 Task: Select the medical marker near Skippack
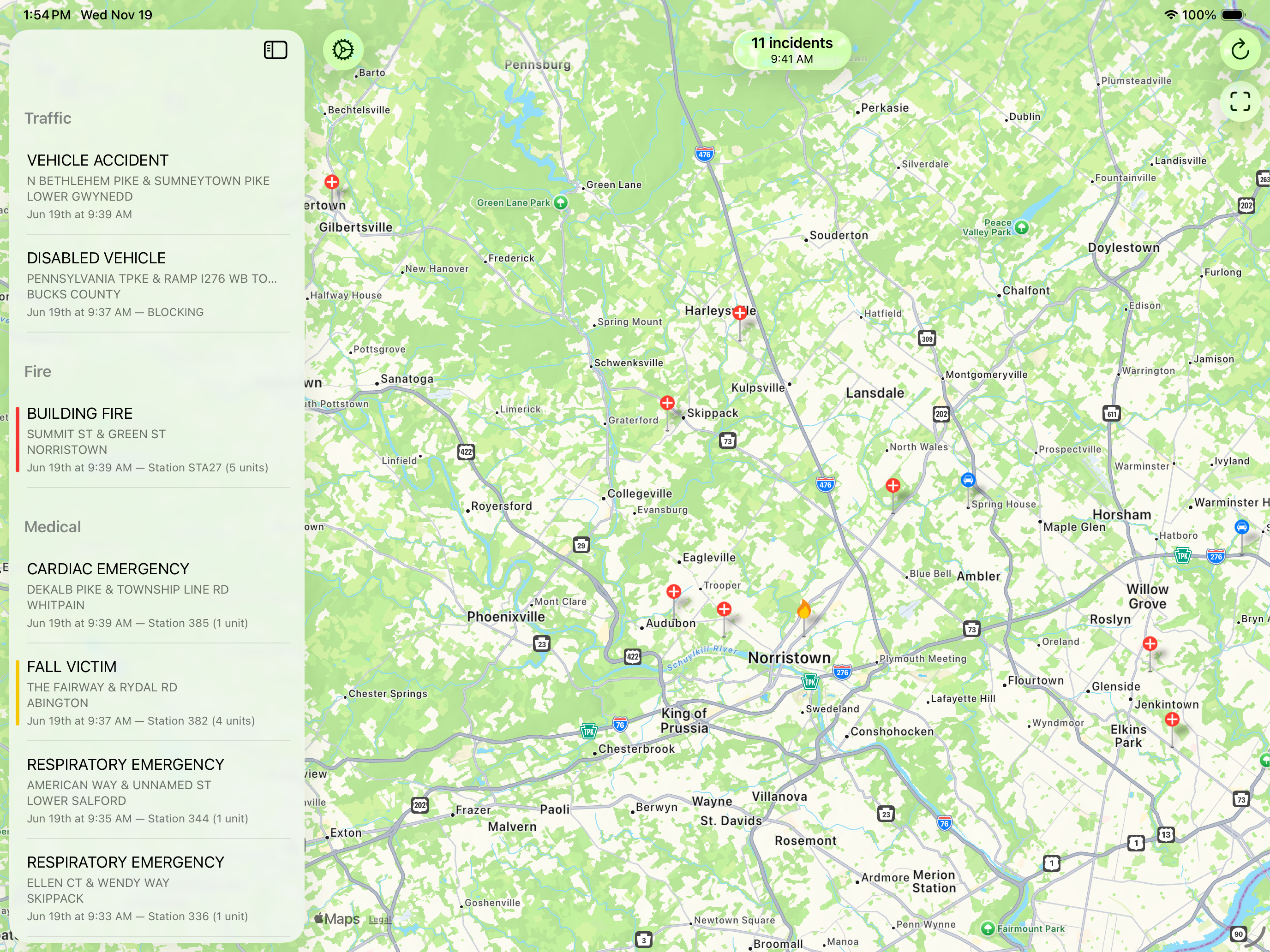coord(667,403)
